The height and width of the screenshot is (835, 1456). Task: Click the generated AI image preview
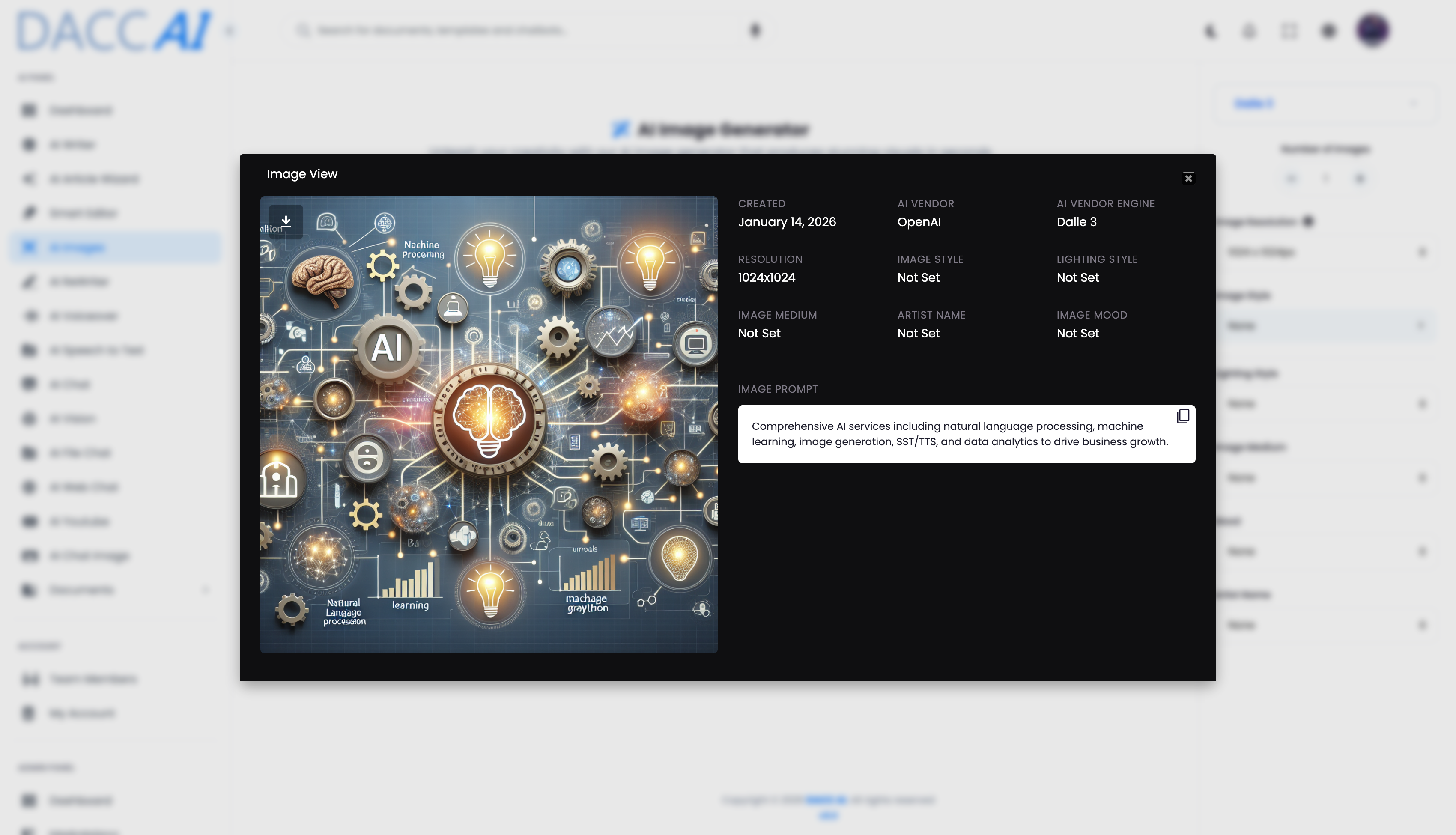coord(489,424)
